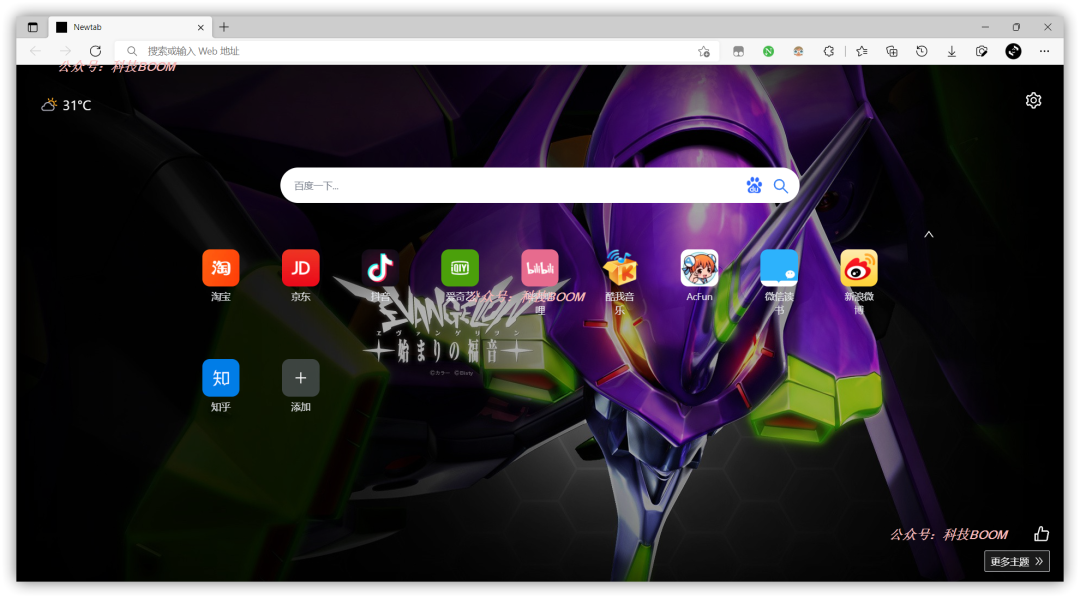Open the Kuwo music shortcut
Screen dimensions: 1080x598
[x=620, y=268]
